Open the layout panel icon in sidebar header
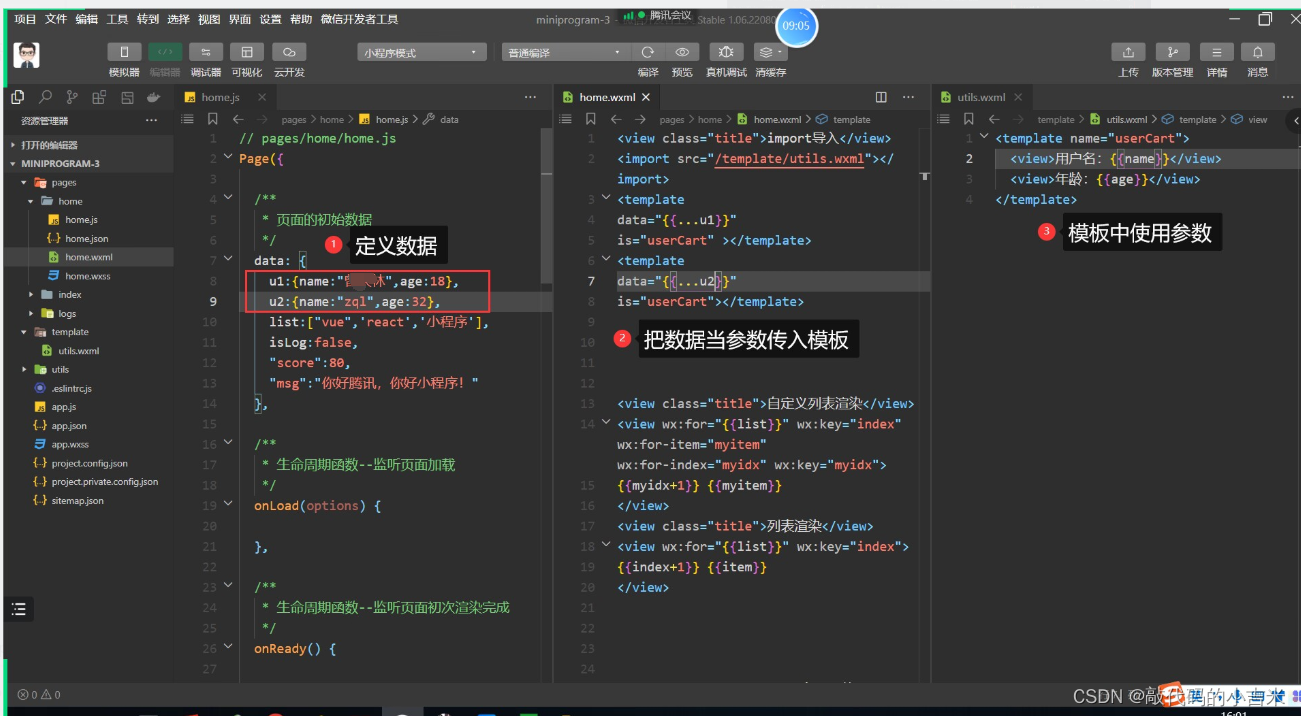The width and height of the screenshot is (1301, 716). click(x=127, y=97)
